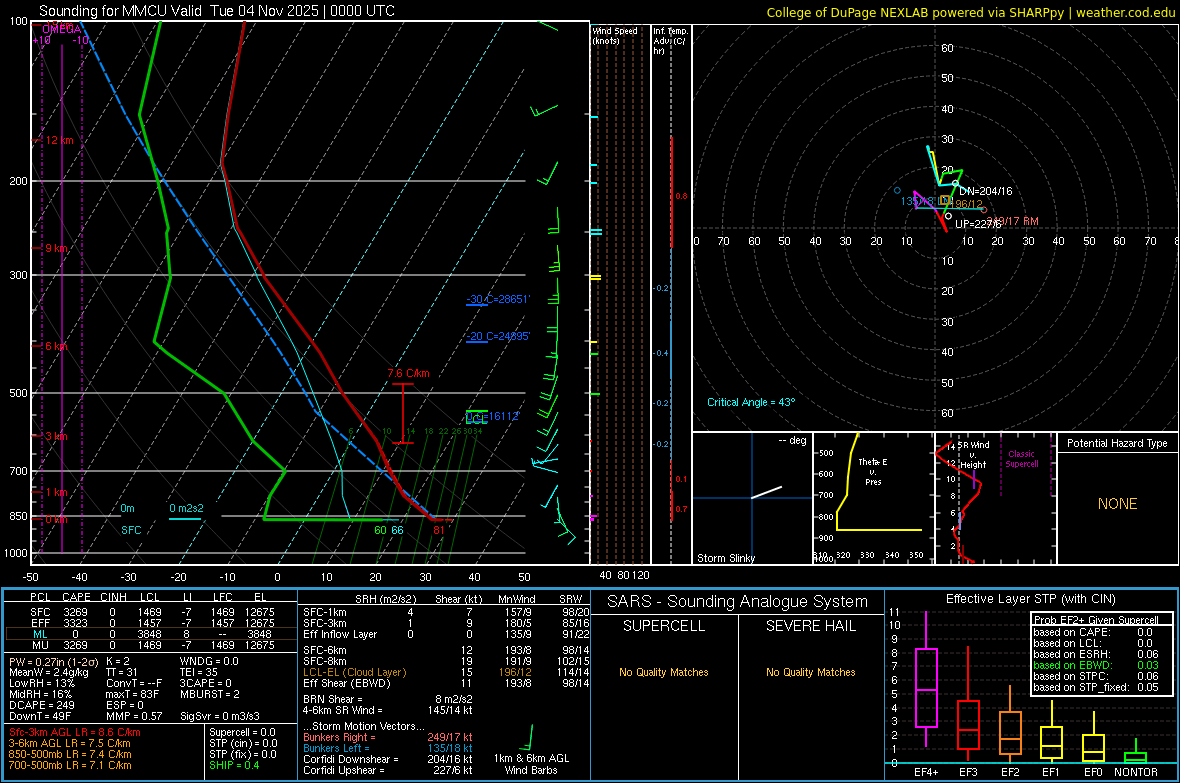Select the 'Eff Shear (EBWD)' row

446,684
